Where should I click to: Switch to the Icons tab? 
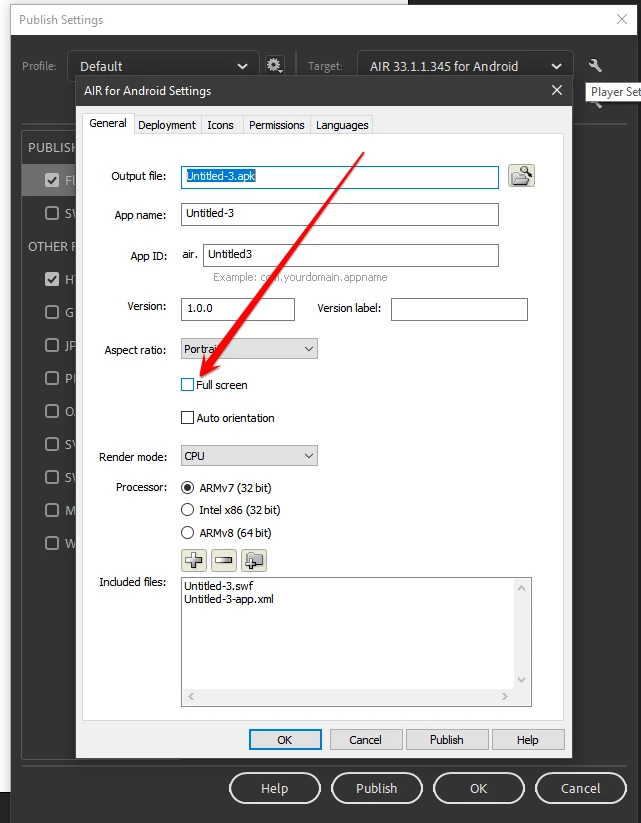coord(220,125)
